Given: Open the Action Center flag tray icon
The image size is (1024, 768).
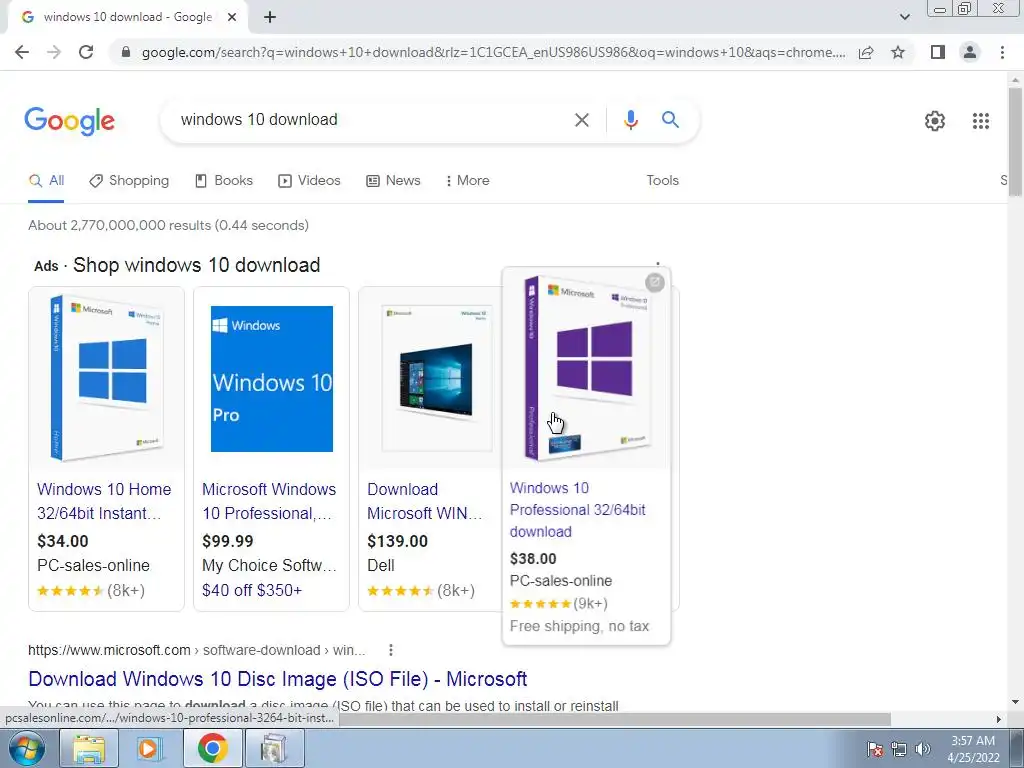Looking at the screenshot, I should [875, 749].
